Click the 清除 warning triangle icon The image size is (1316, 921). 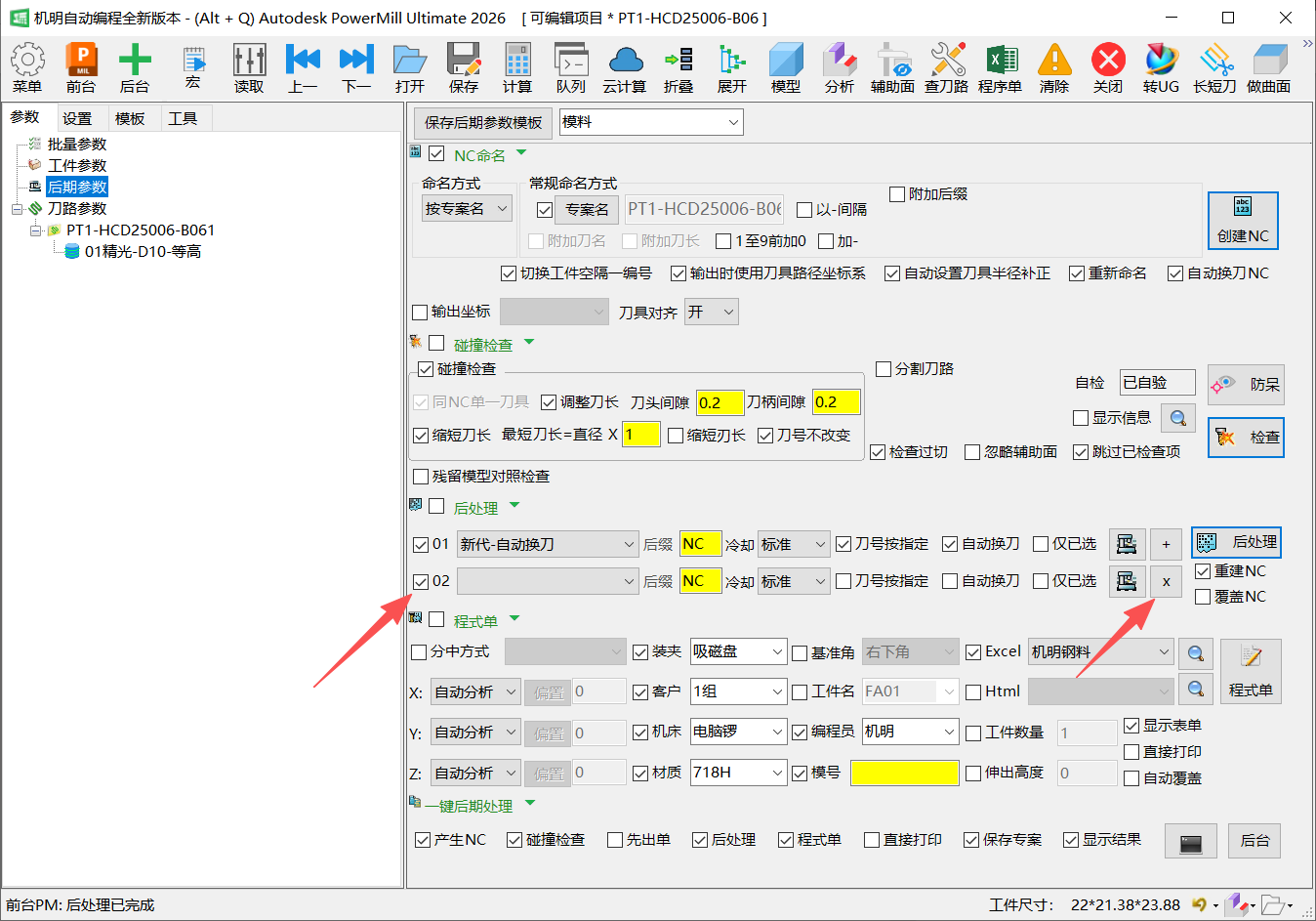[1054, 67]
